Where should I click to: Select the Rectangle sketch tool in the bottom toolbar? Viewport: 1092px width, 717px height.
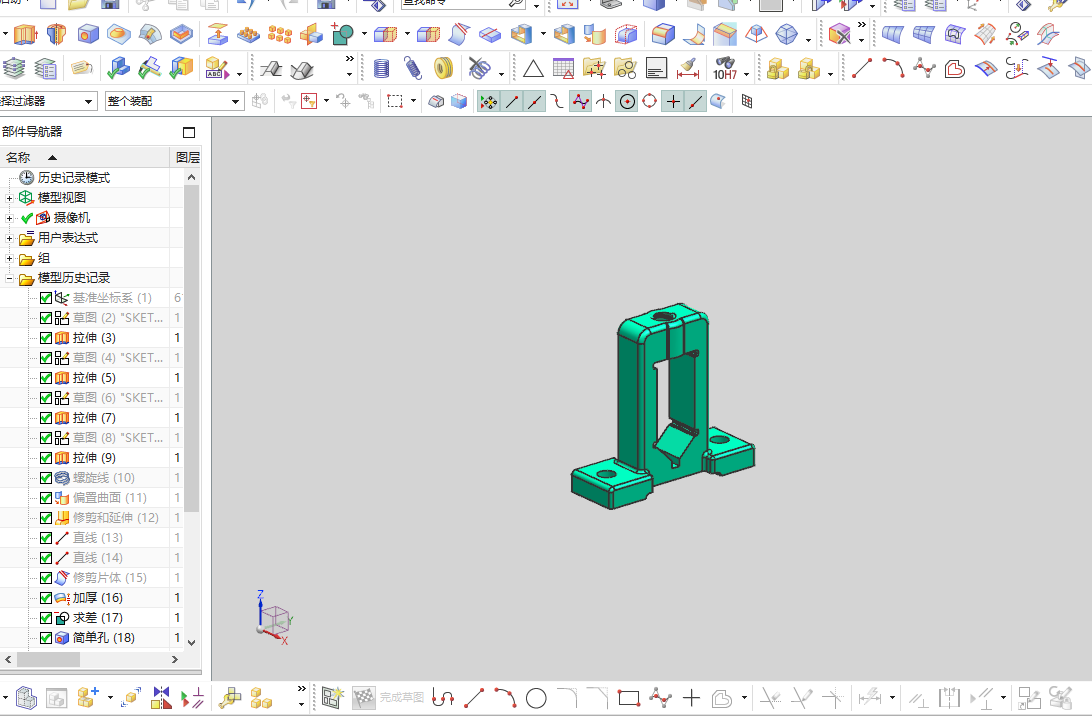(629, 698)
